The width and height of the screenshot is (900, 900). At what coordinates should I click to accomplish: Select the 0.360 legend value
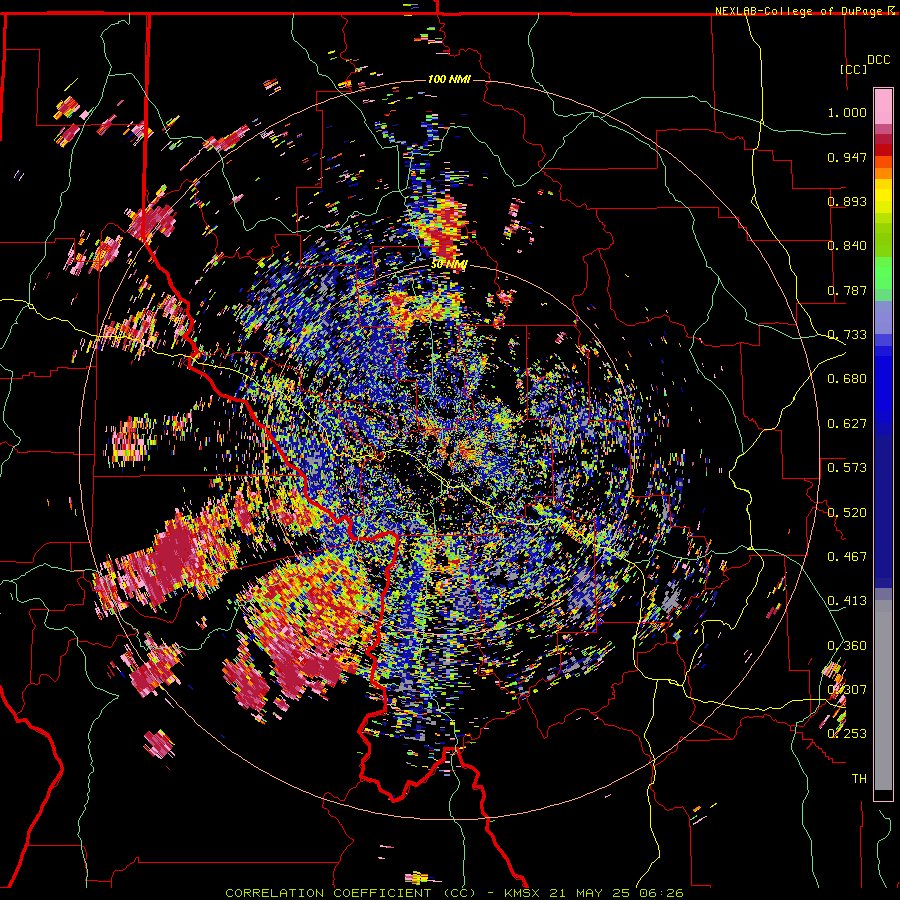click(847, 646)
